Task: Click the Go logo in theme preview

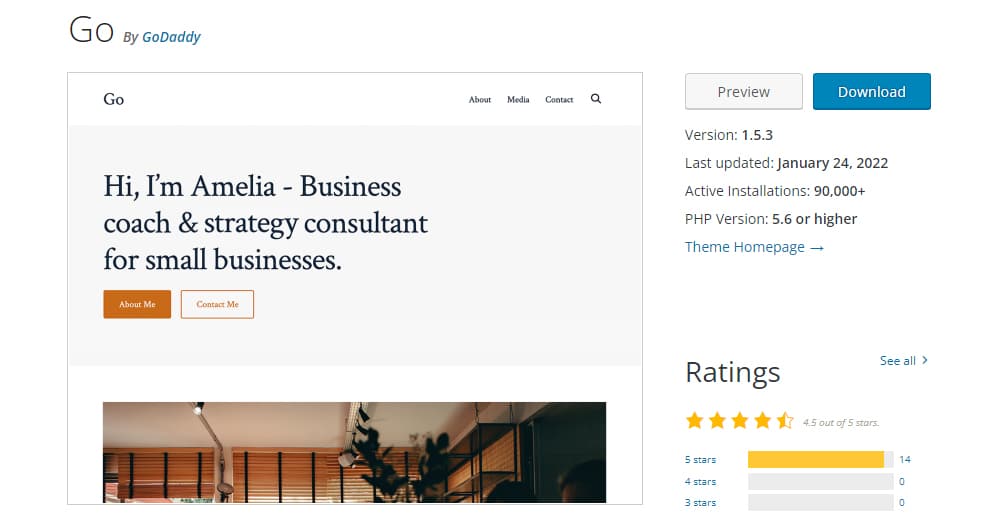Action: pyautogui.click(x=114, y=99)
